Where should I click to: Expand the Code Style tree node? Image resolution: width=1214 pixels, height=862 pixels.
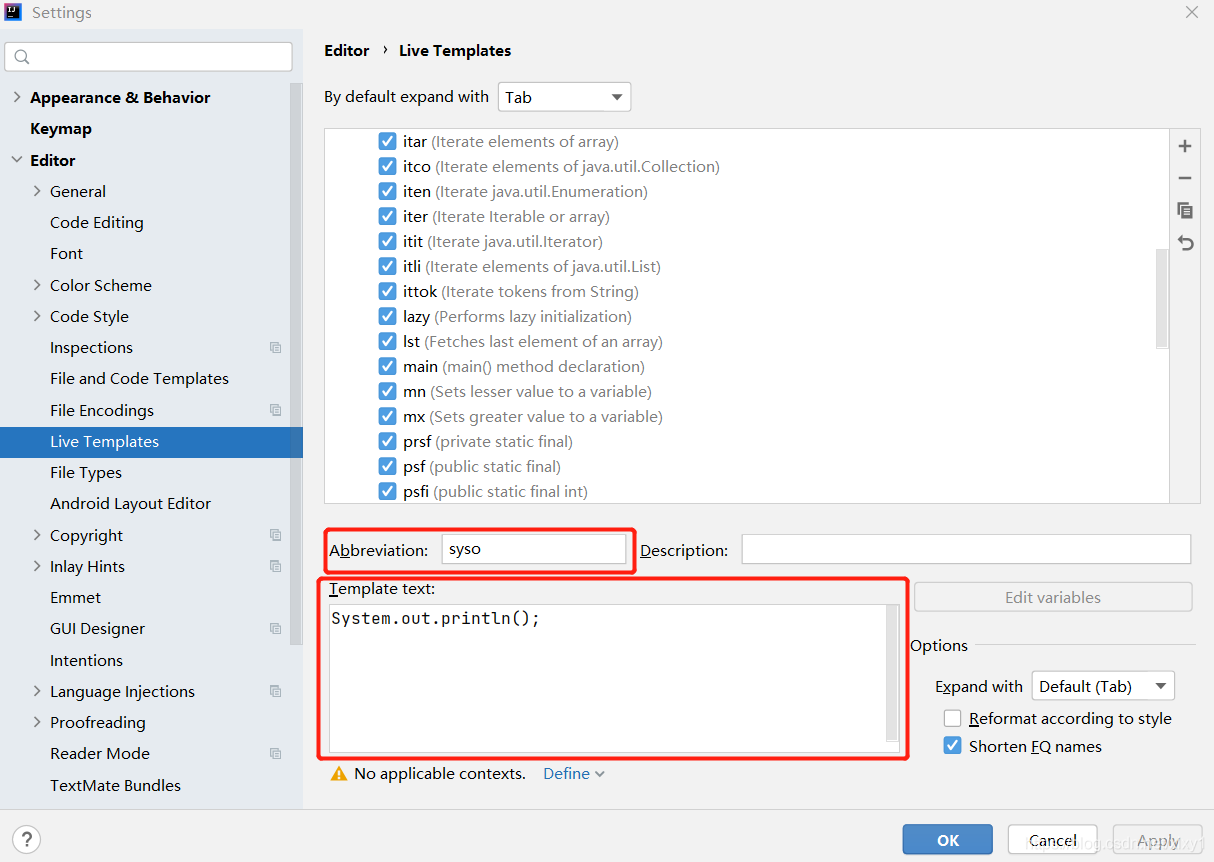click(37, 317)
